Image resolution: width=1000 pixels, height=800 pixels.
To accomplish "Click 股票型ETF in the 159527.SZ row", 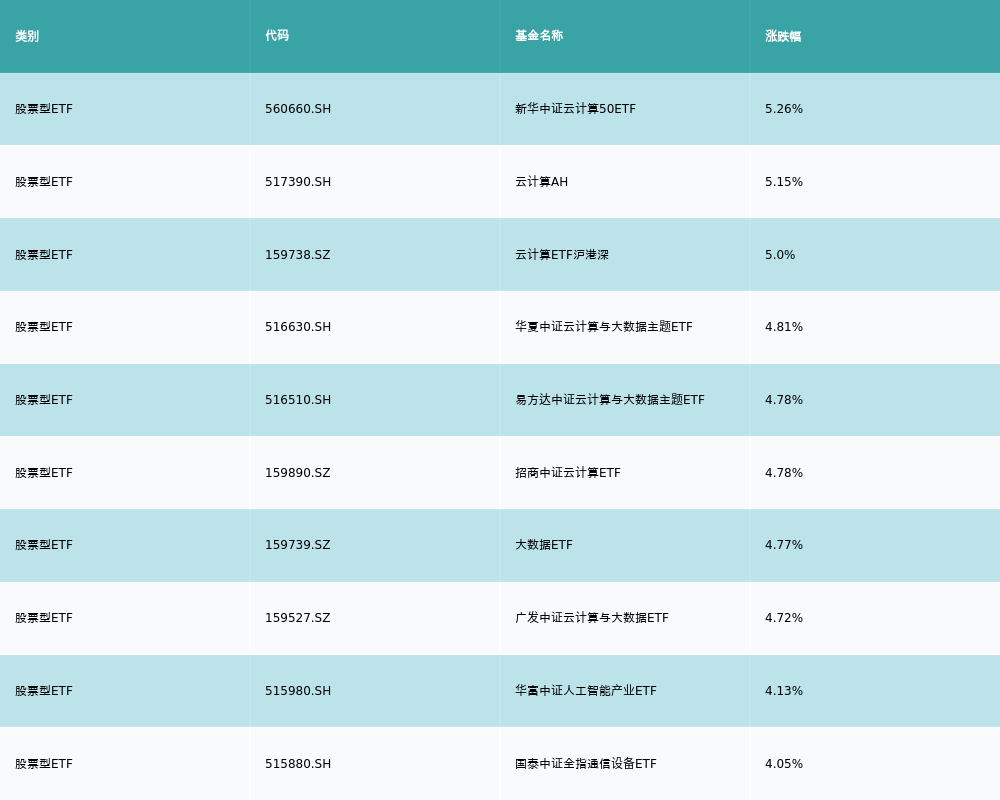I will (44, 618).
